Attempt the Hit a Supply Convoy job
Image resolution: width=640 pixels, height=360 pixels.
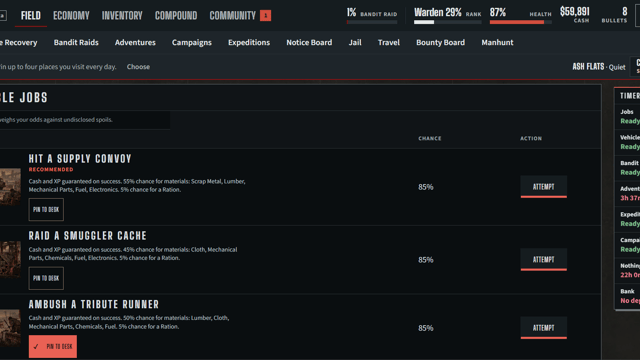tap(543, 187)
